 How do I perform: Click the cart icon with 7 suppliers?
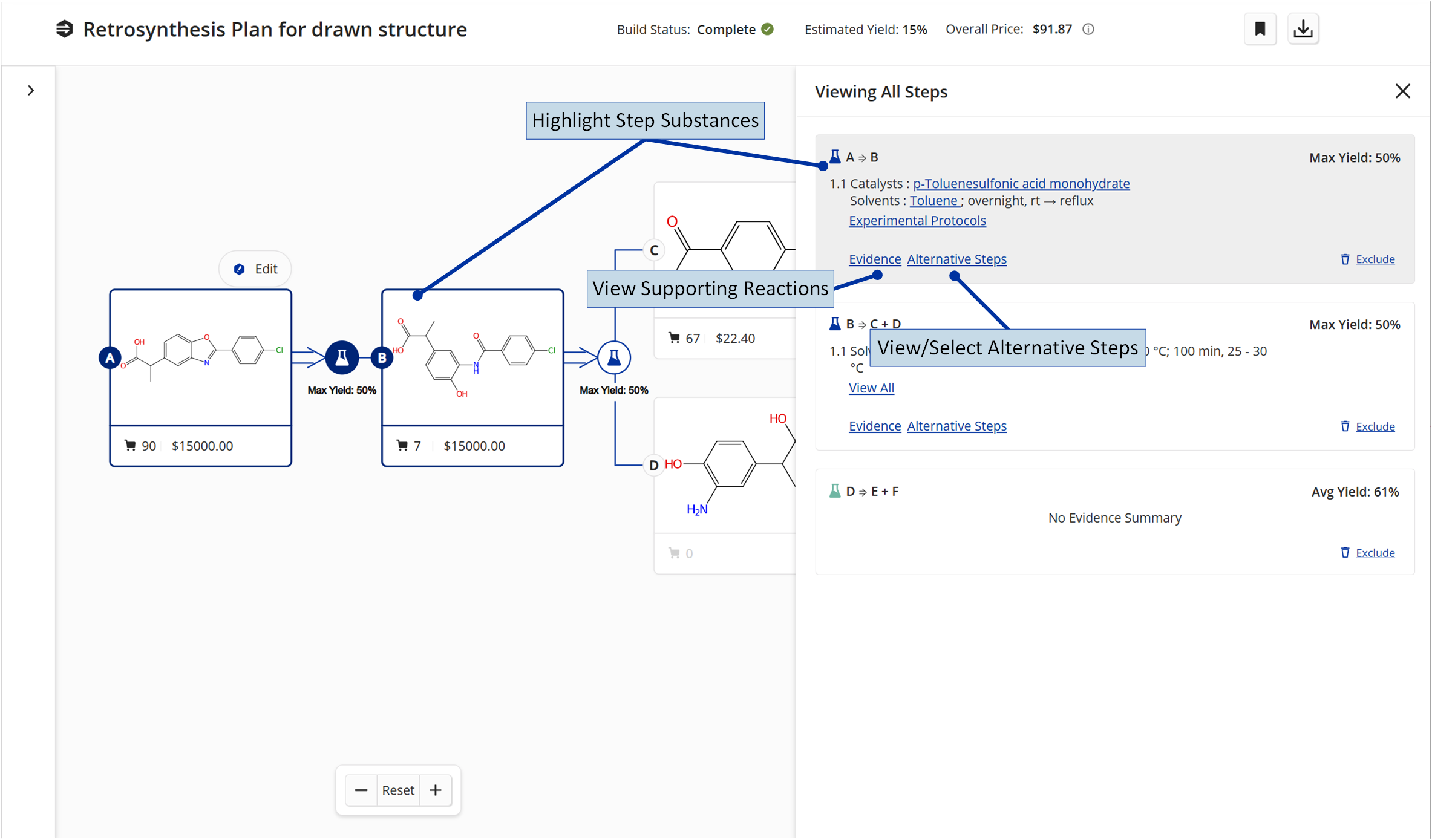click(x=402, y=446)
